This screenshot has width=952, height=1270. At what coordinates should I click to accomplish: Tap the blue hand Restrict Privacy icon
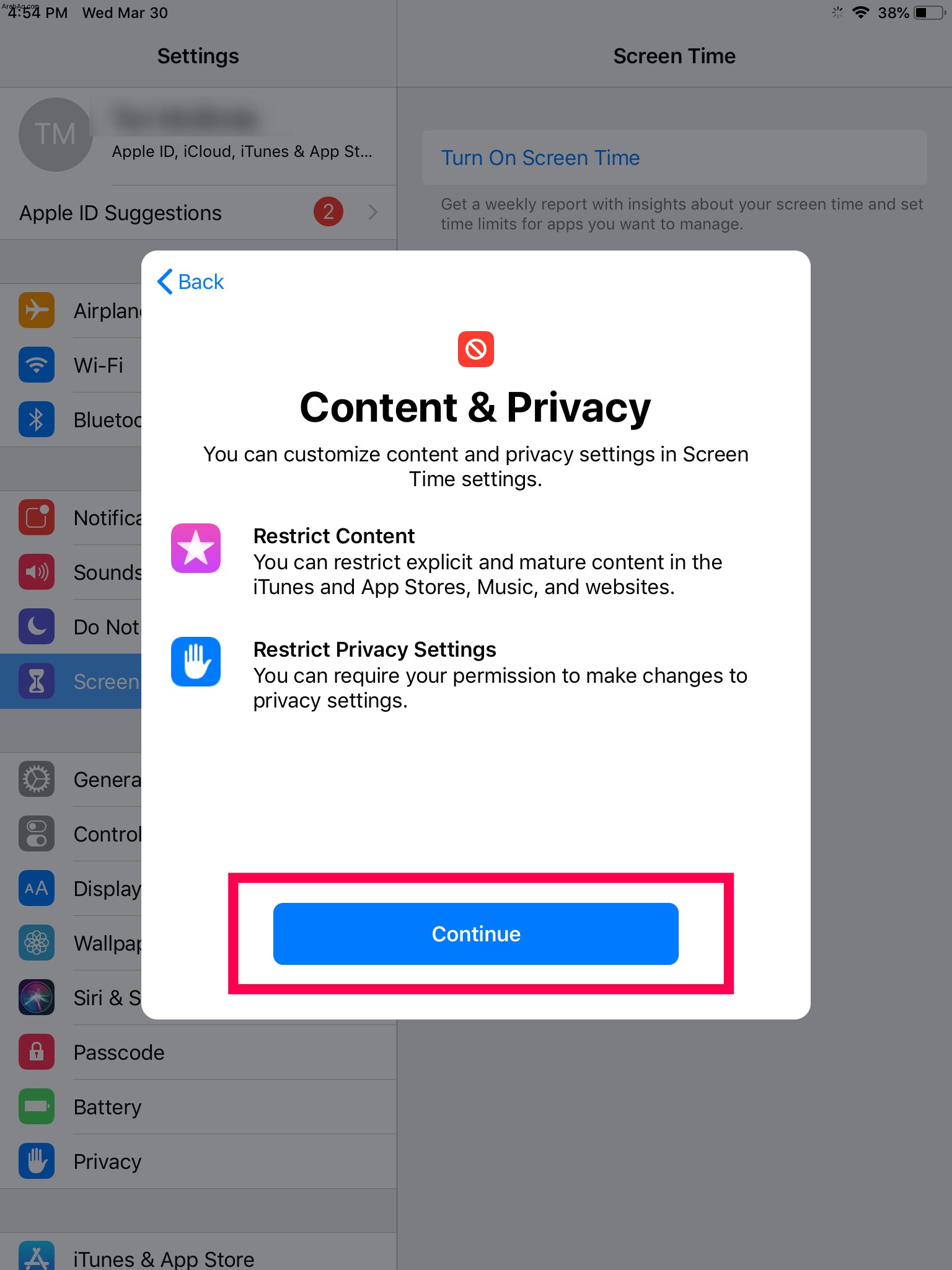click(196, 662)
